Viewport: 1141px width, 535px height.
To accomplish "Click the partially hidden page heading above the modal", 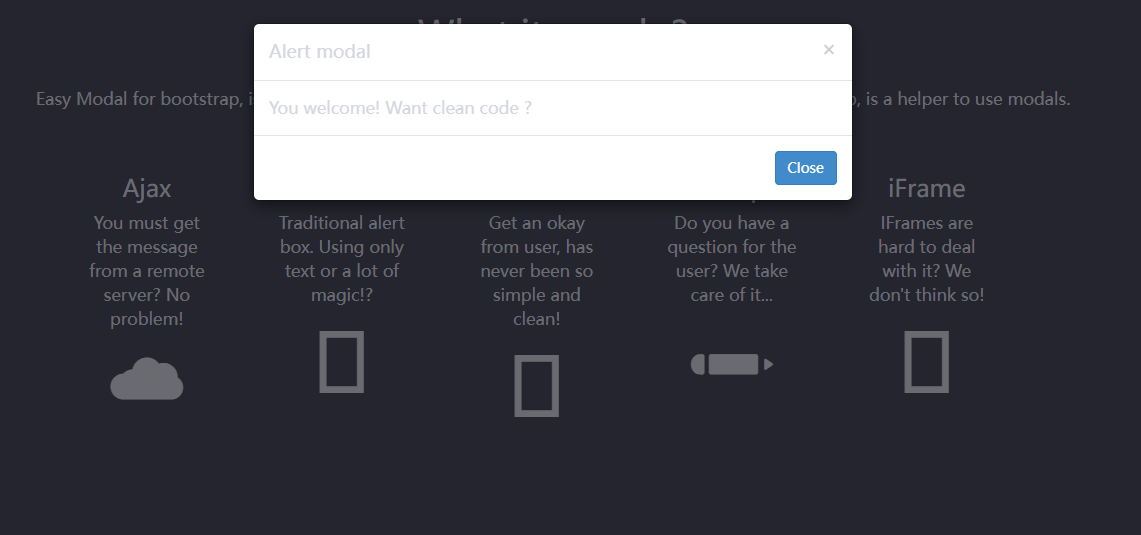I will tap(553, 19).
